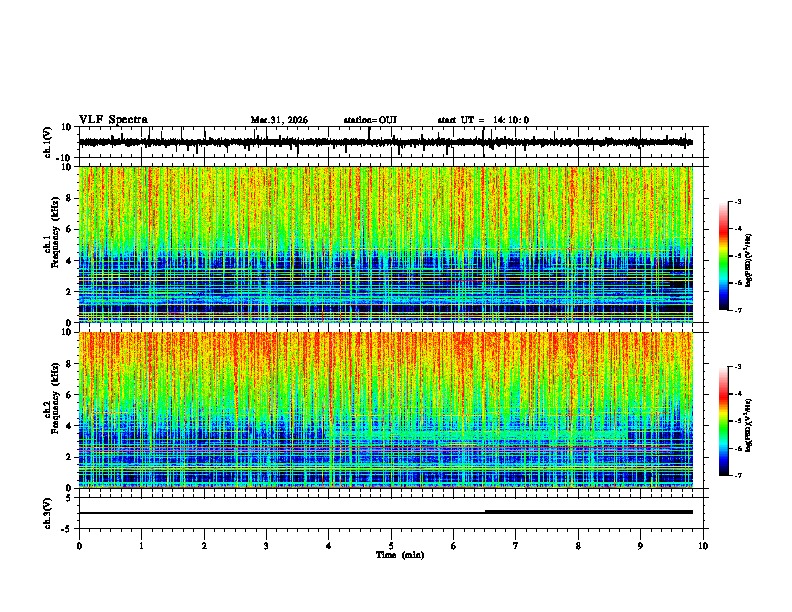
Task: Click the "start UT = 14:10:0" header text
Action: (x=483, y=120)
